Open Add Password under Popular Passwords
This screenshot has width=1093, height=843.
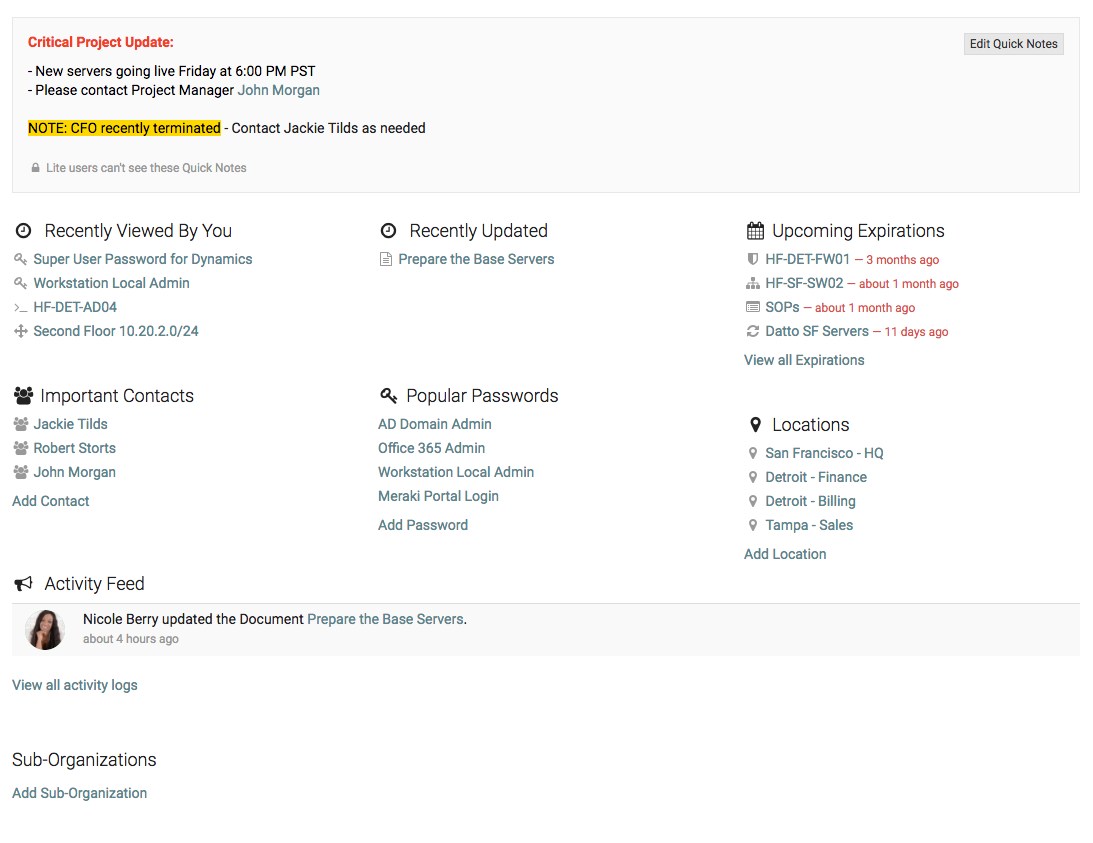[423, 524]
